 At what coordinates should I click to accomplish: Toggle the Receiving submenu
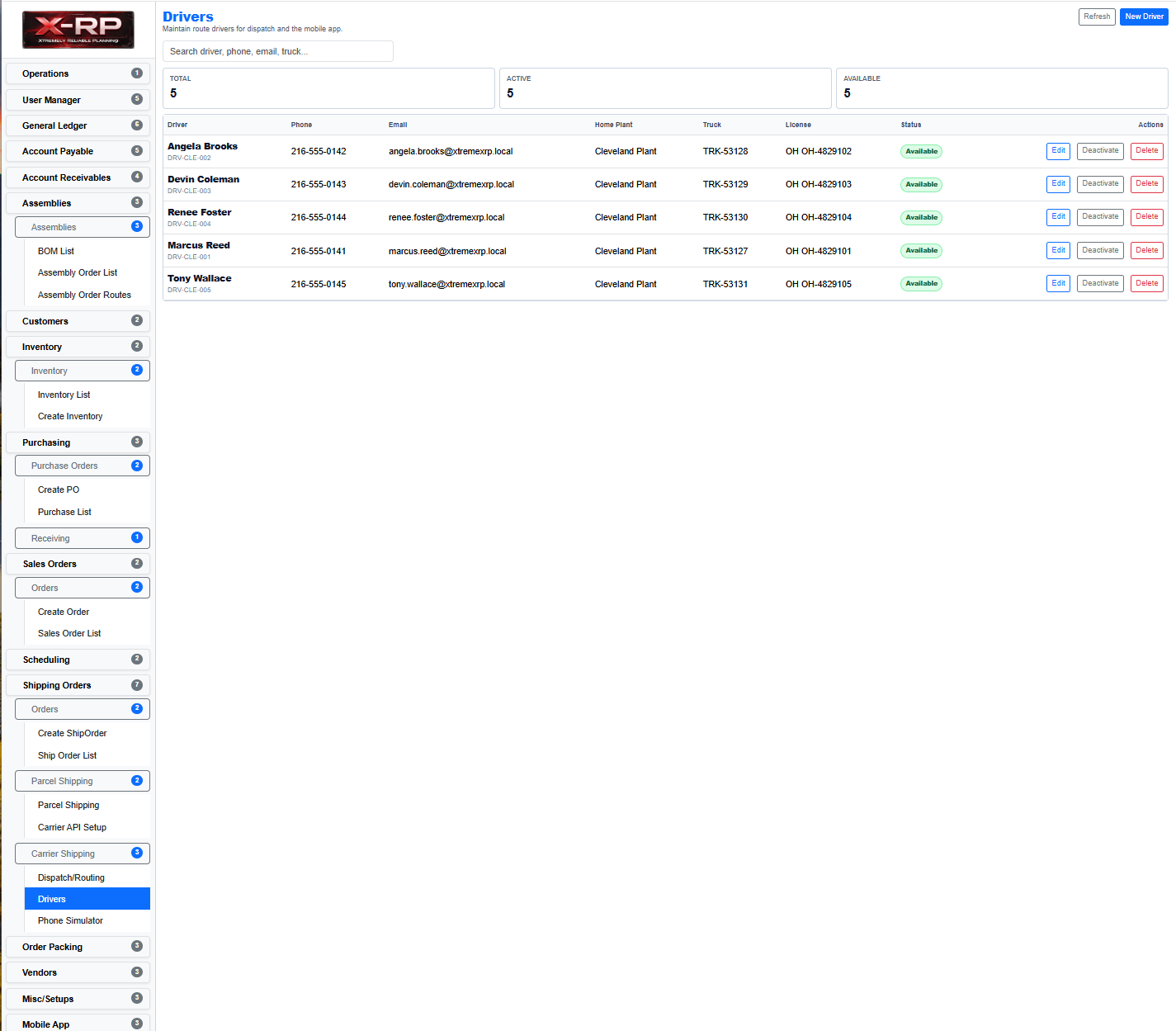pyautogui.click(x=83, y=538)
